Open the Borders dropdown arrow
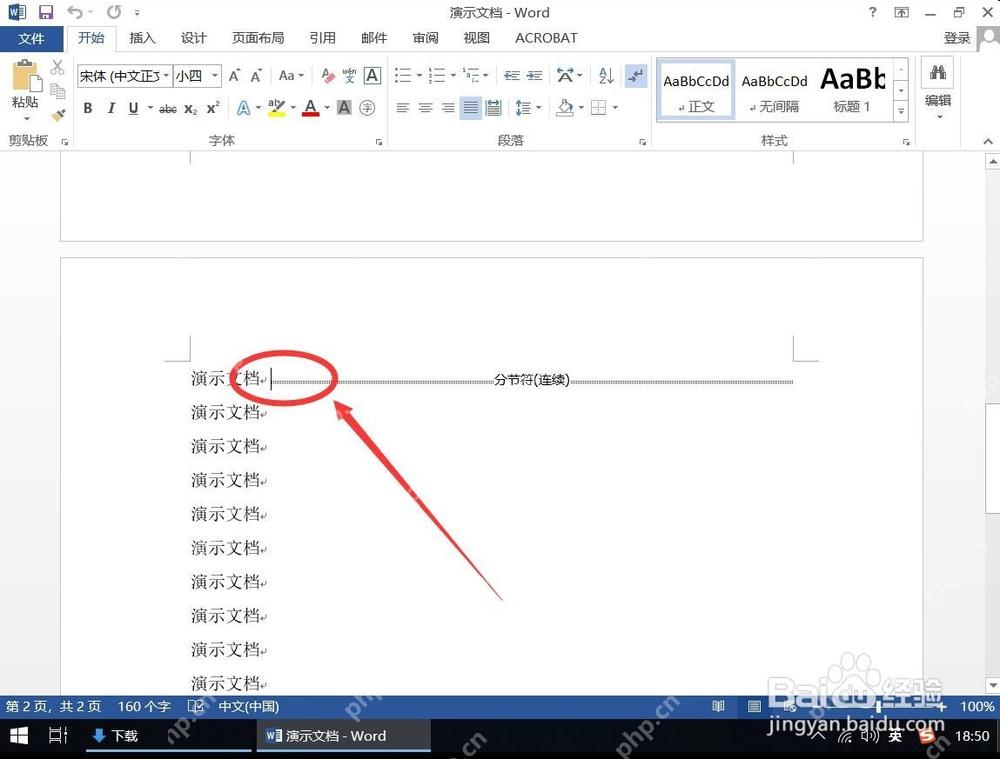The height and width of the screenshot is (759, 1000). (x=615, y=108)
